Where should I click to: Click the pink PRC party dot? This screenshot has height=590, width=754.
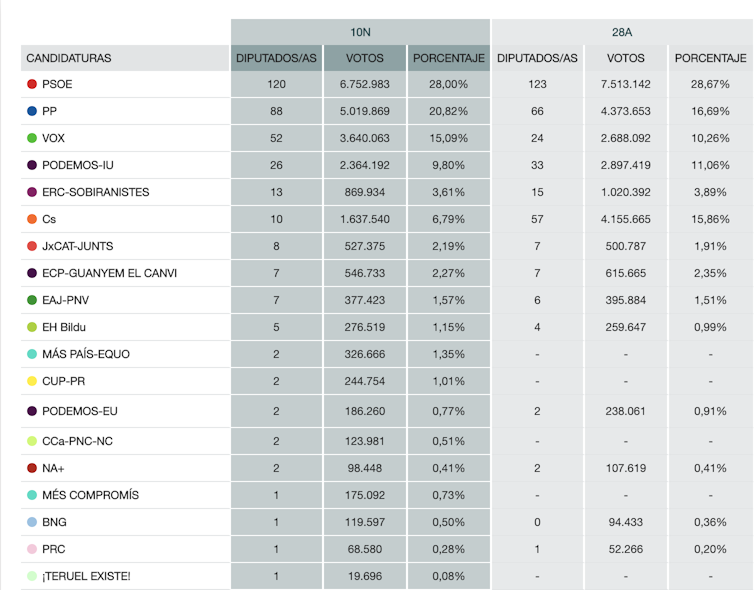click(32, 549)
